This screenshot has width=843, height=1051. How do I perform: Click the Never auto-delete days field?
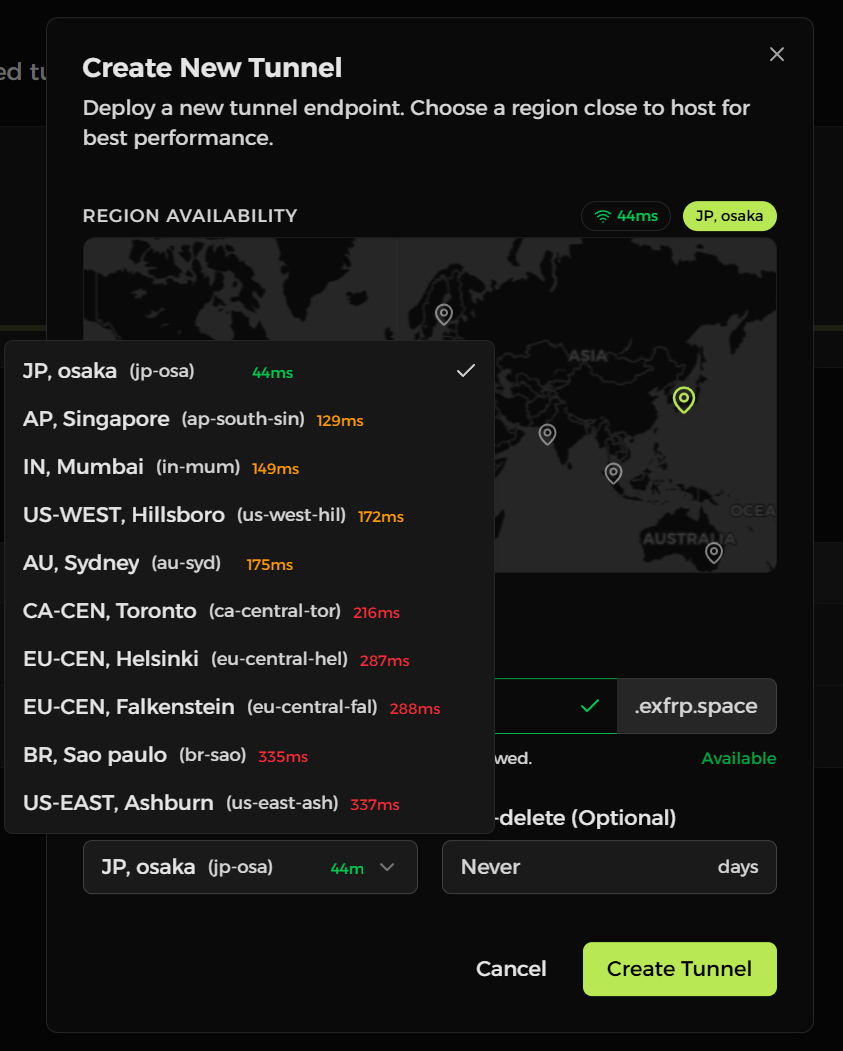[x=609, y=867]
